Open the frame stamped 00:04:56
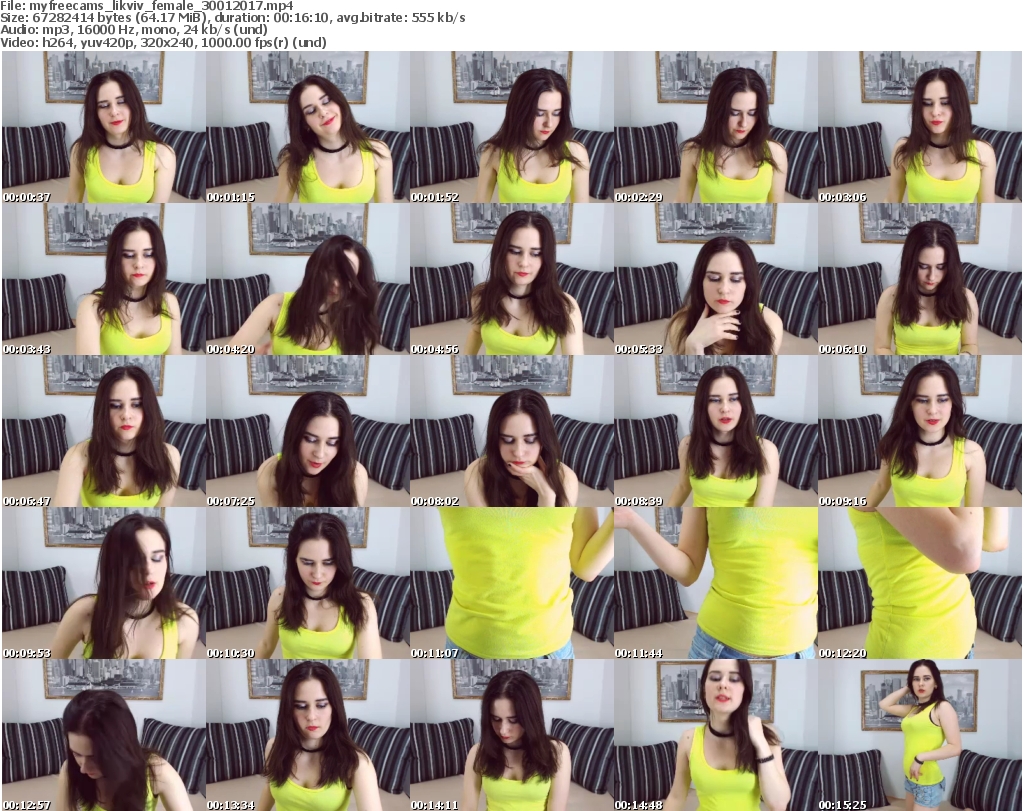 tap(511, 279)
